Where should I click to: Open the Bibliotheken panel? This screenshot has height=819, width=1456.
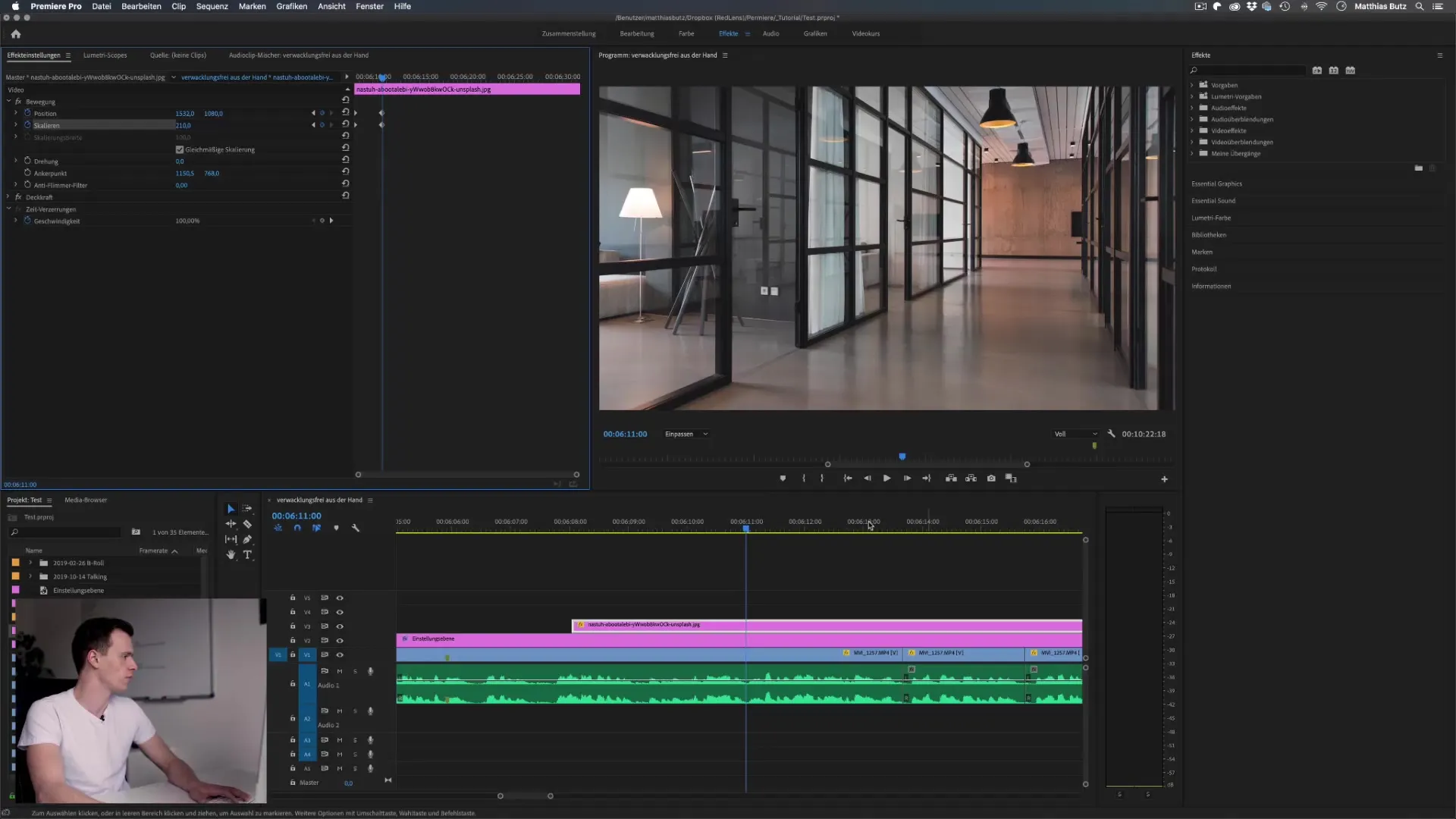tap(1209, 235)
